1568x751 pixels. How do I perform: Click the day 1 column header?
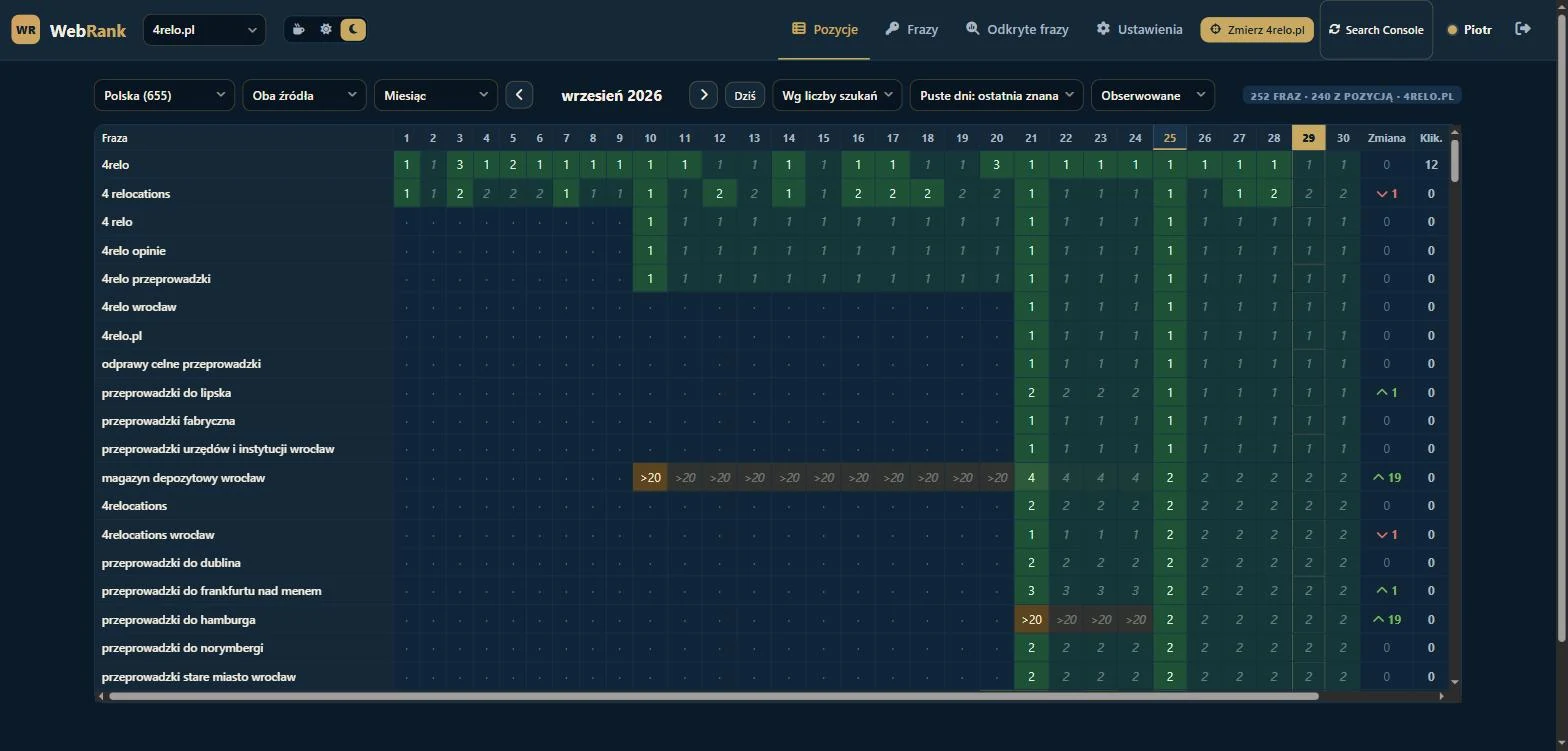tap(407, 138)
